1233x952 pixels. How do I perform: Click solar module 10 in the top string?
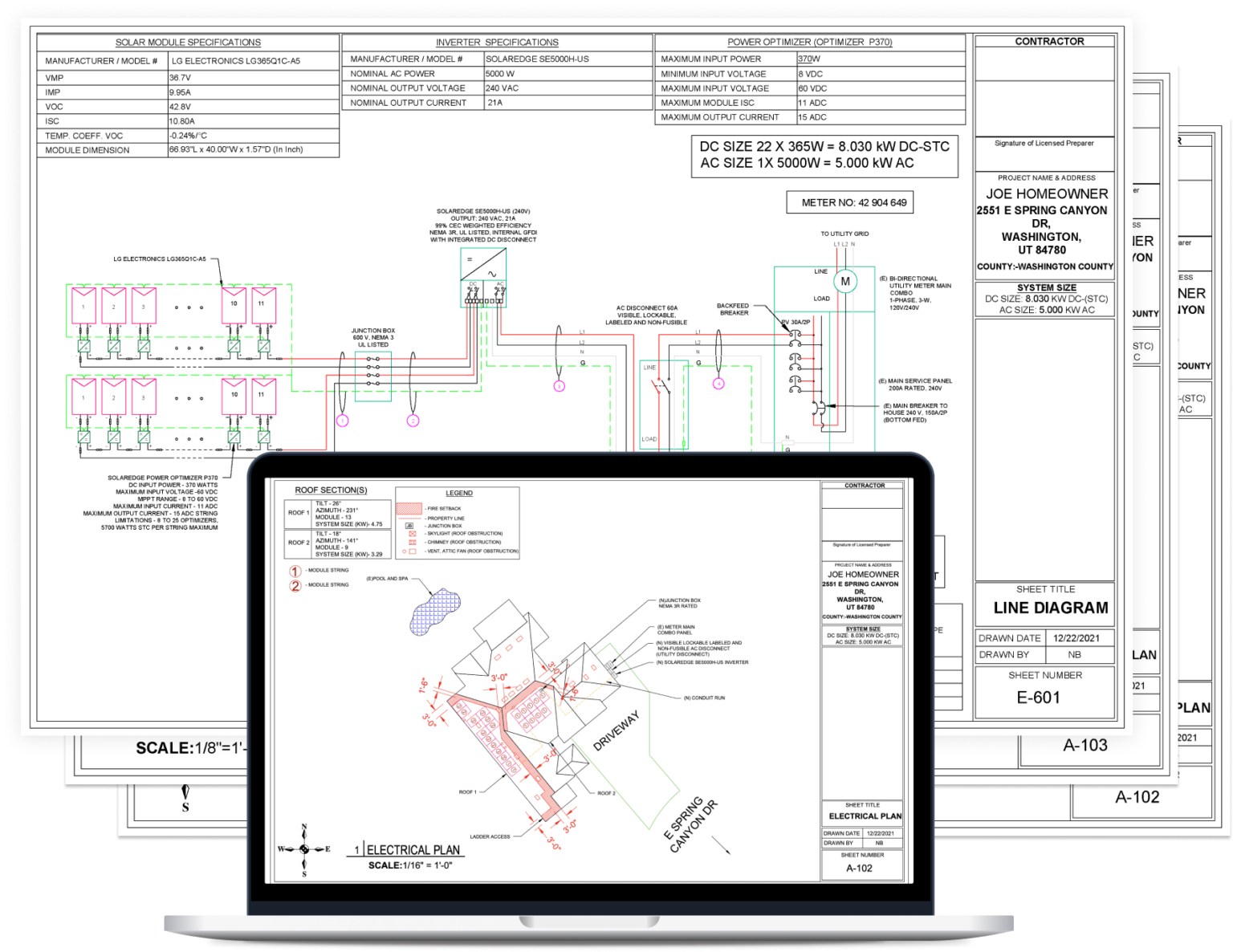[234, 305]
